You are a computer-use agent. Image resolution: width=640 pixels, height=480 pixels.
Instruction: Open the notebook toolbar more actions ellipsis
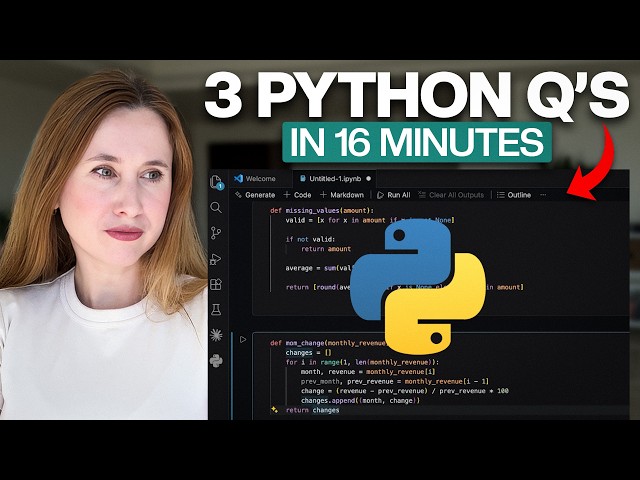pyautogui.click(x=543, y=195)
